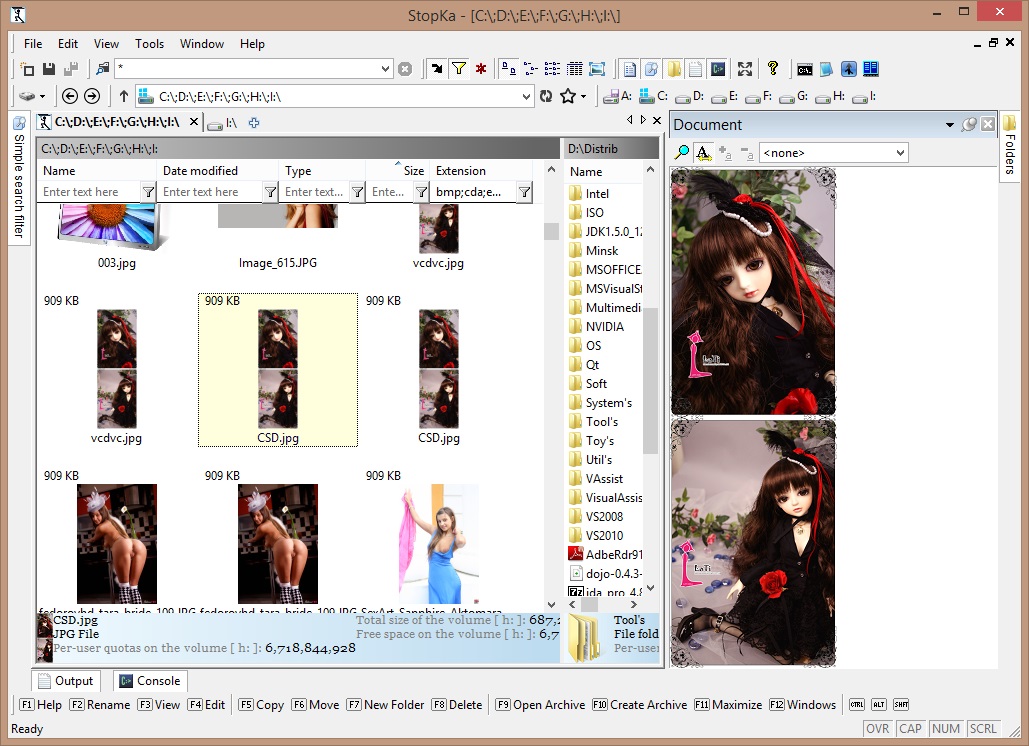
Task: Click the F5 Copy button
Action: (261, 705)
